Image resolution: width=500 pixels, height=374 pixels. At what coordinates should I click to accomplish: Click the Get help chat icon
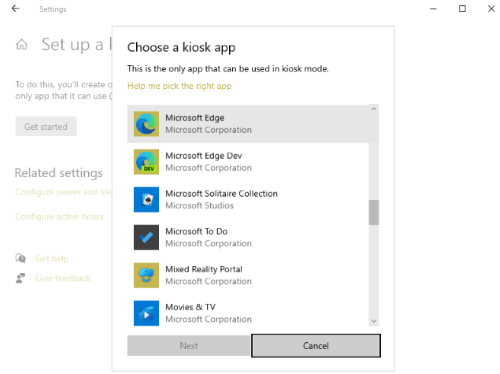tap(21, 258)
